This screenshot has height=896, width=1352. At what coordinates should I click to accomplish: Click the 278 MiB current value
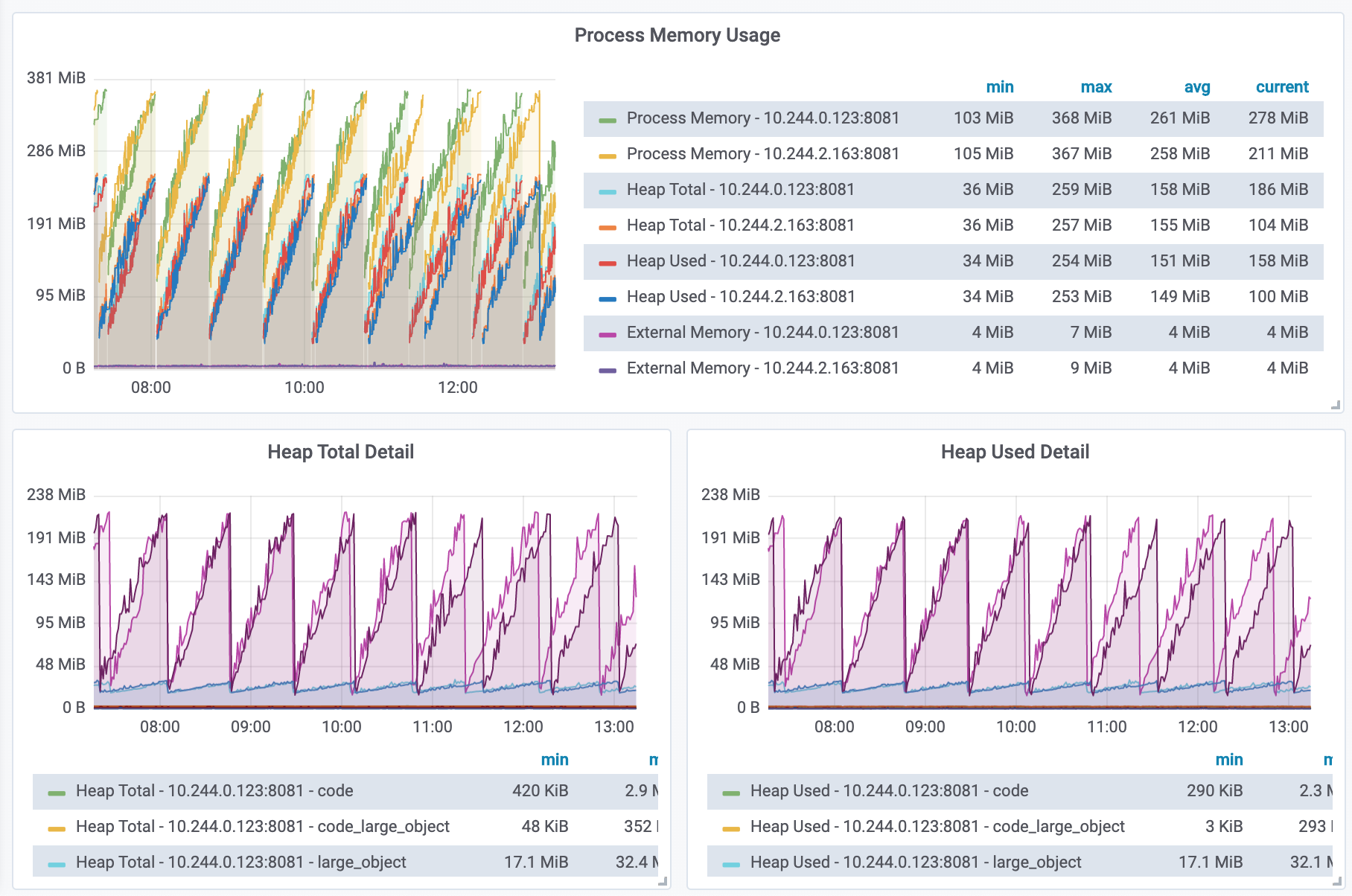[x=1278, y=118]
